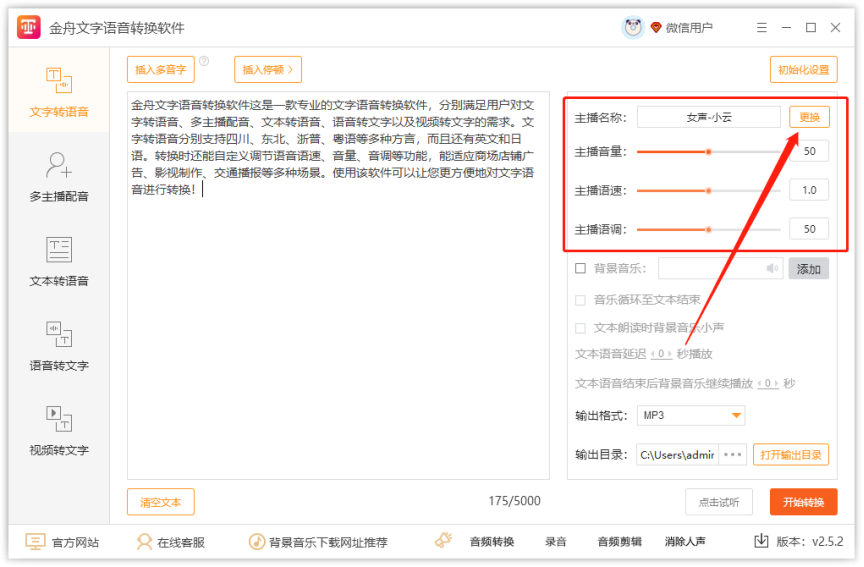Switch to 多主播配音 mode
Screen dimensions: 864x567
tap(59, 176)
